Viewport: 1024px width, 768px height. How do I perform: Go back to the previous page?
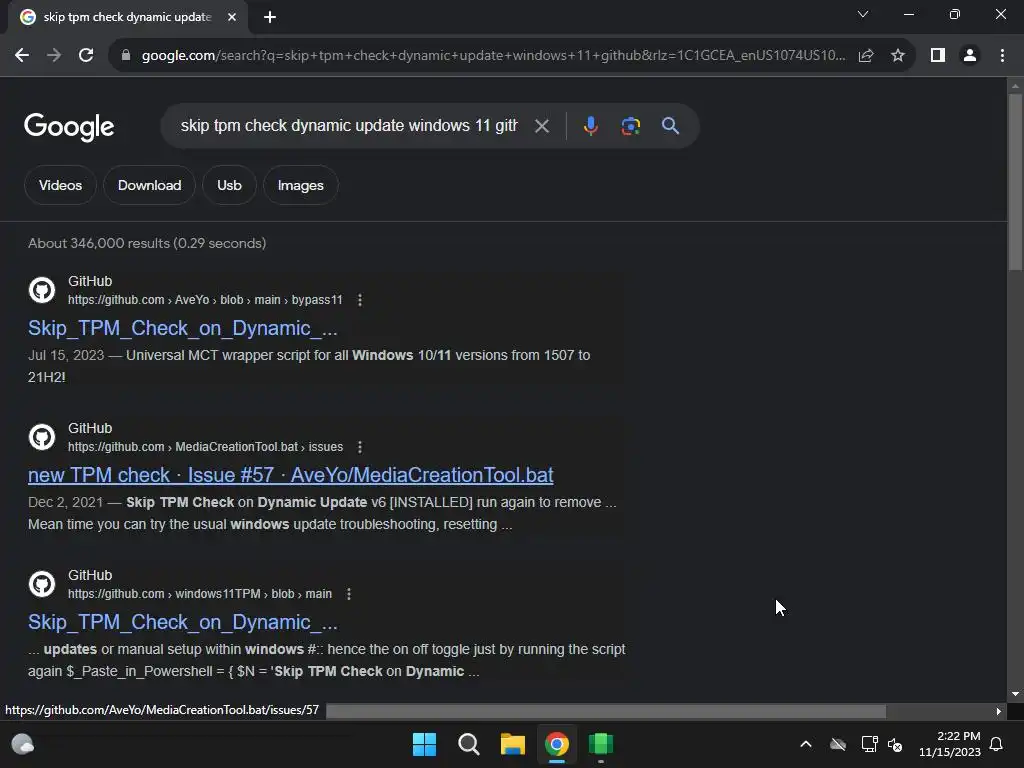tap(22, 56)
